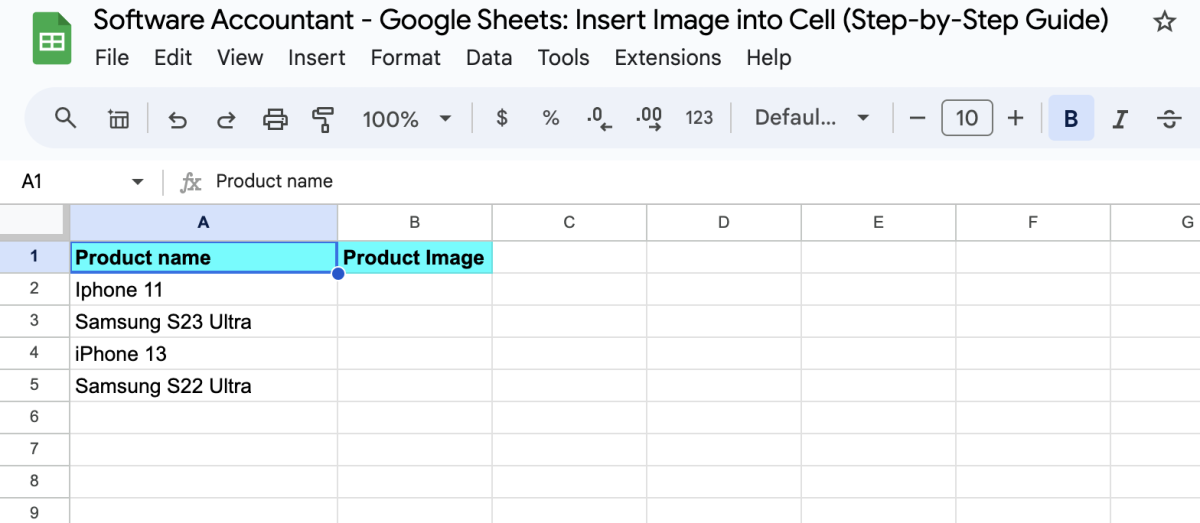Screen dimensions: 1200x523
Task: Select column C header
Action: pyautogui.click(x=569, y=222)
